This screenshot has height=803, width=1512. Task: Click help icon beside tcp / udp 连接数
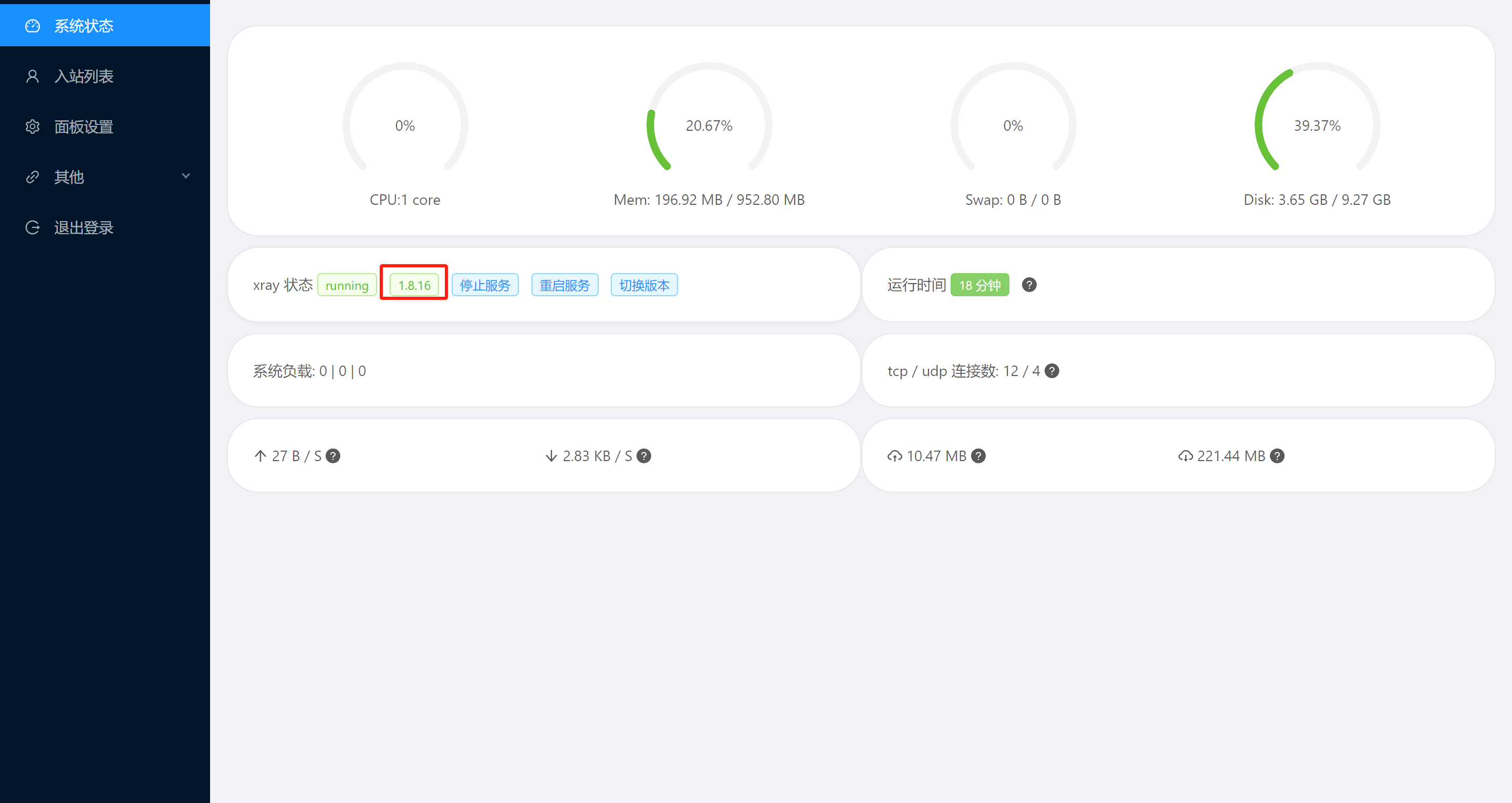1052,371
